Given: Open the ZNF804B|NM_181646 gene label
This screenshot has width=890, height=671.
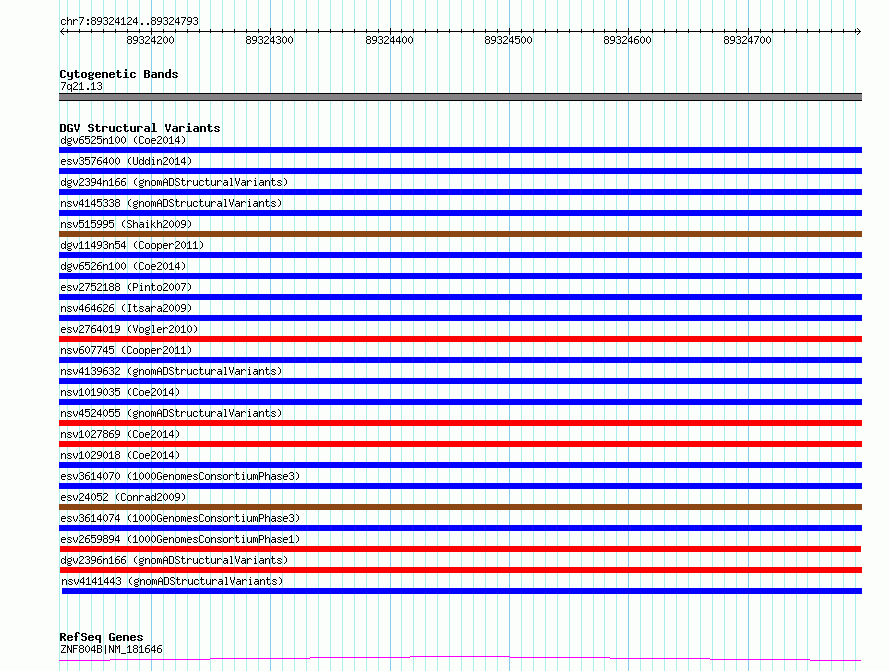Looking at the screenshot, I should tap(111, 649).
